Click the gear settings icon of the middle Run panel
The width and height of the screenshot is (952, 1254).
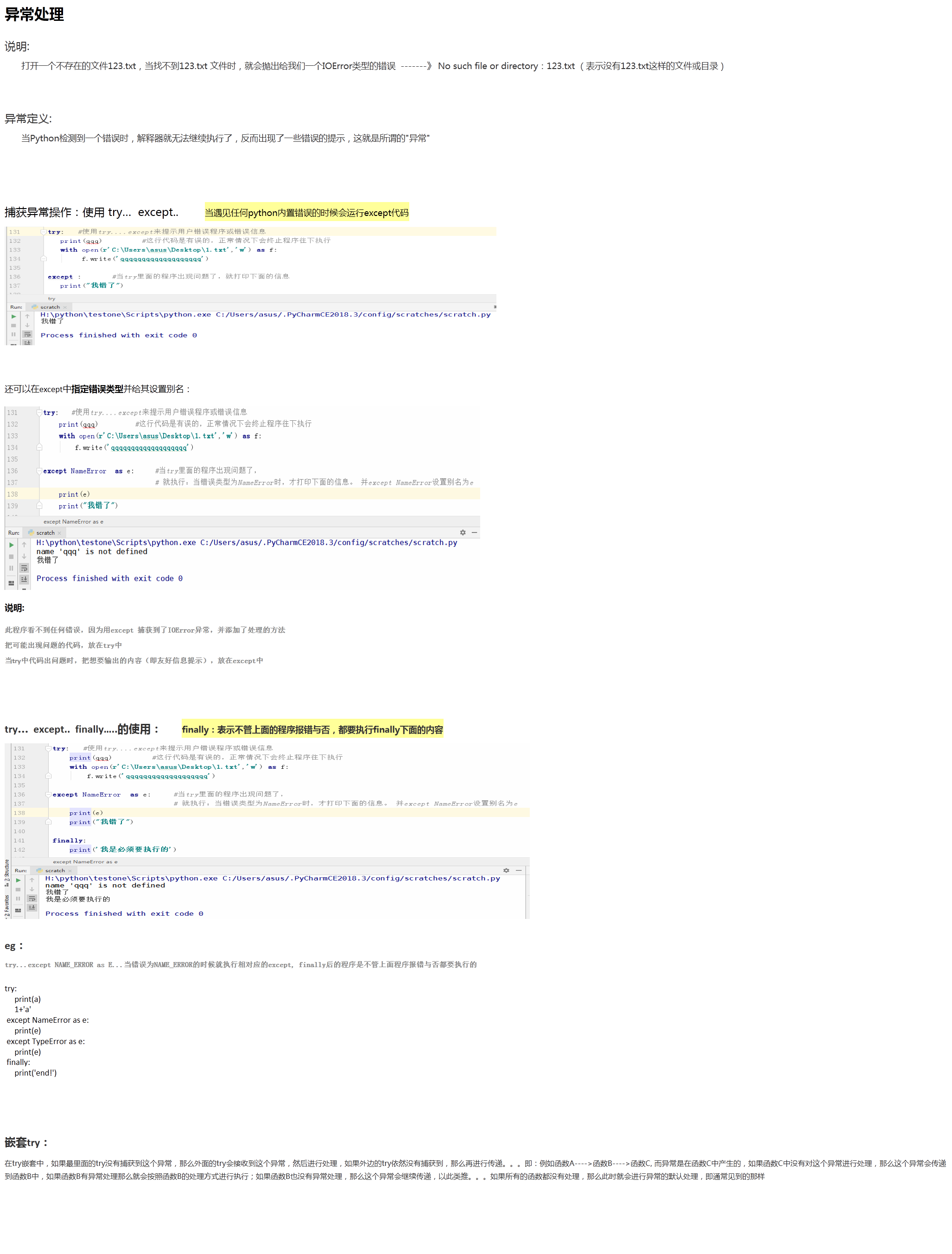(x=463, y=532)
